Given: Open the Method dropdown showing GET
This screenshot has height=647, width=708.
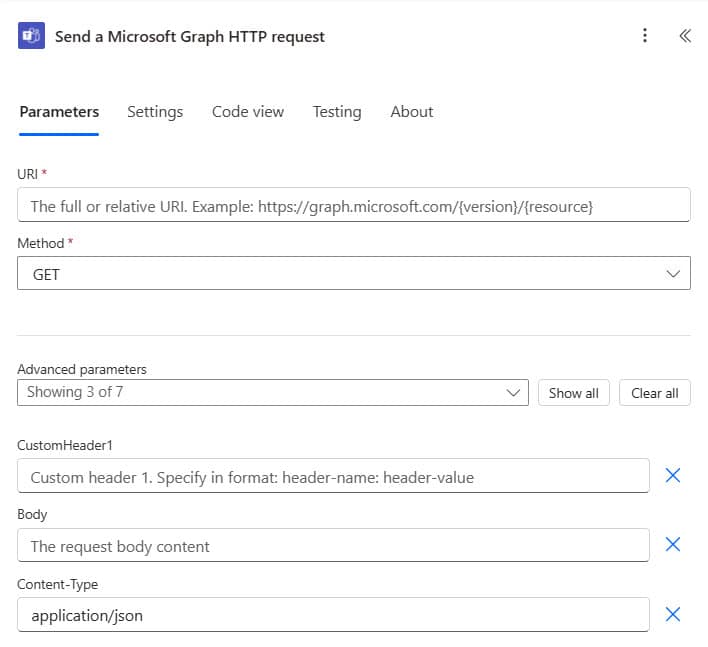Looking at the screenshot, I should tap(354, 274).
